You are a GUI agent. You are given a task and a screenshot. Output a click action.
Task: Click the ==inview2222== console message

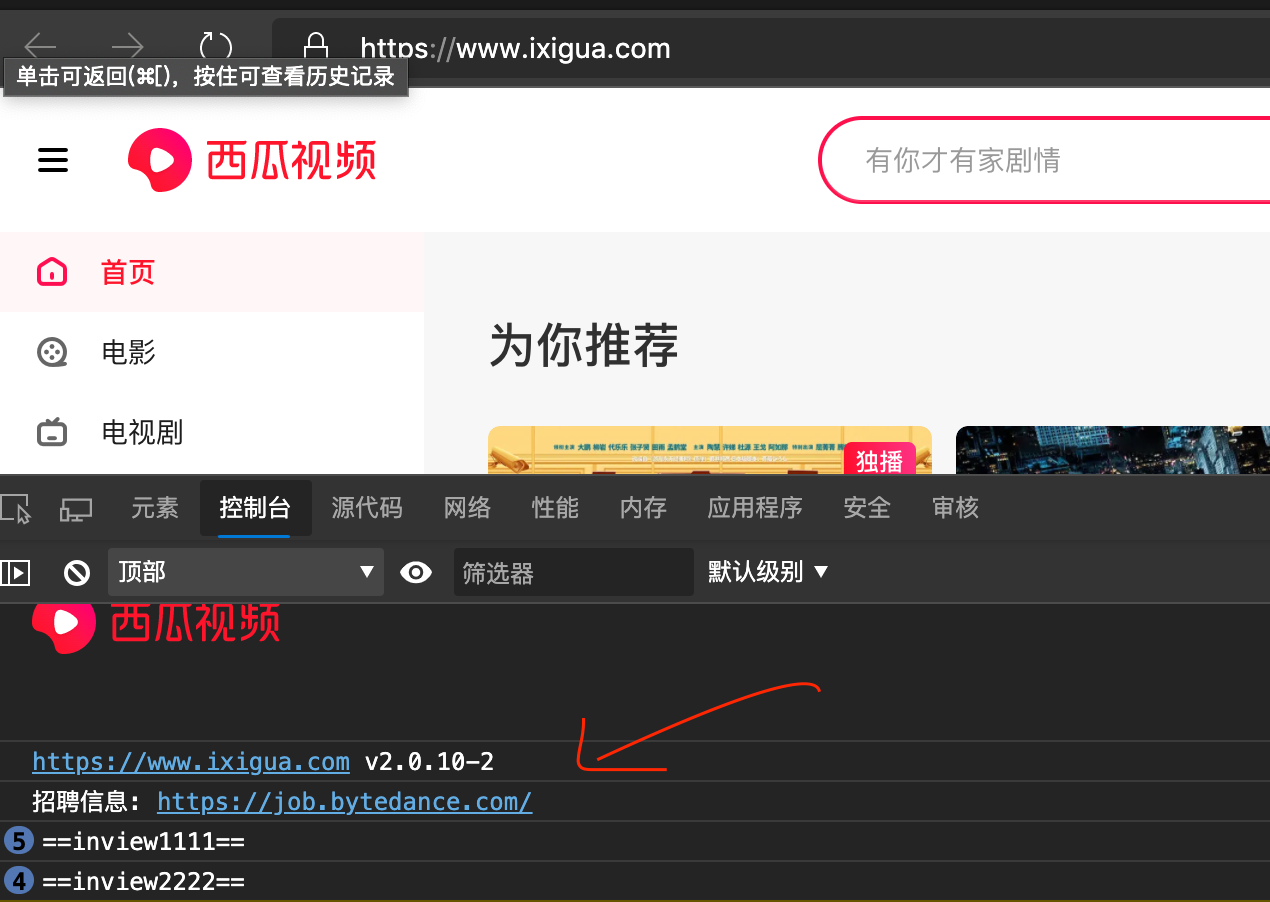pos(143,882)
